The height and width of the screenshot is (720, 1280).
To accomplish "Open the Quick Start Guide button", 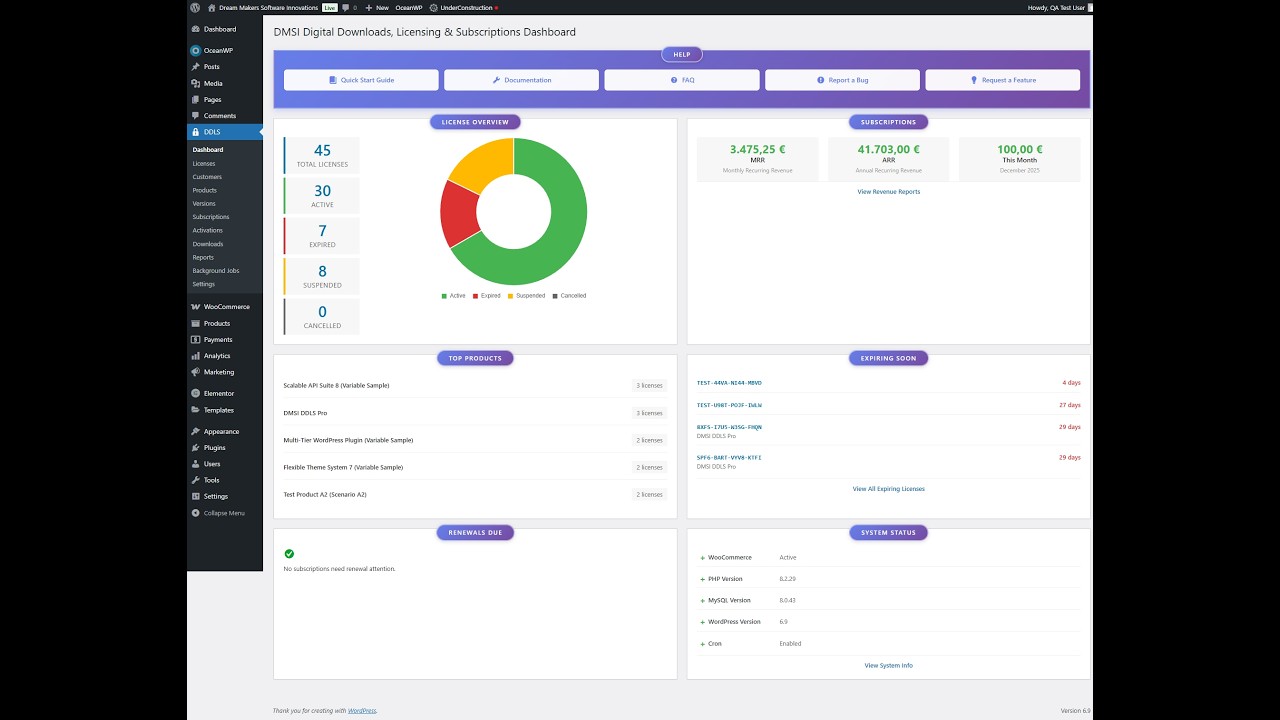I will pyautogui.click(x=361, y=80).
